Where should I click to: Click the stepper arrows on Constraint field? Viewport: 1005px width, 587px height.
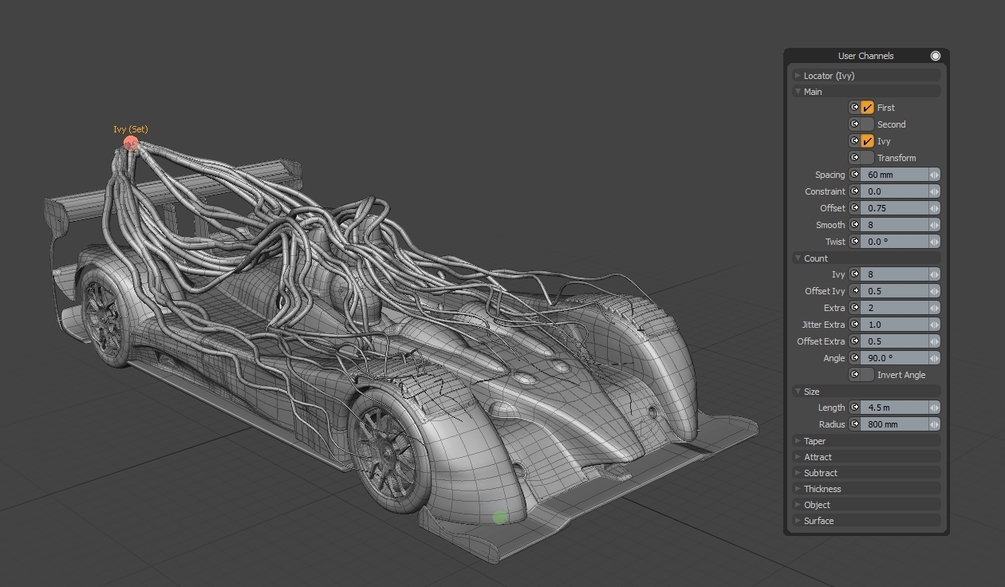tap(934, 191)
